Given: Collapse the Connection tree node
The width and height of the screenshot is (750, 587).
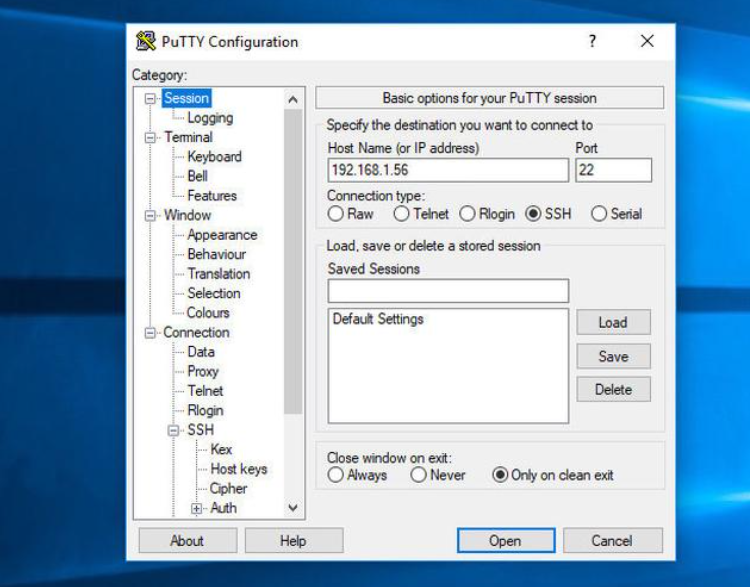Looking at the screenshot, I should coord(150,332).
